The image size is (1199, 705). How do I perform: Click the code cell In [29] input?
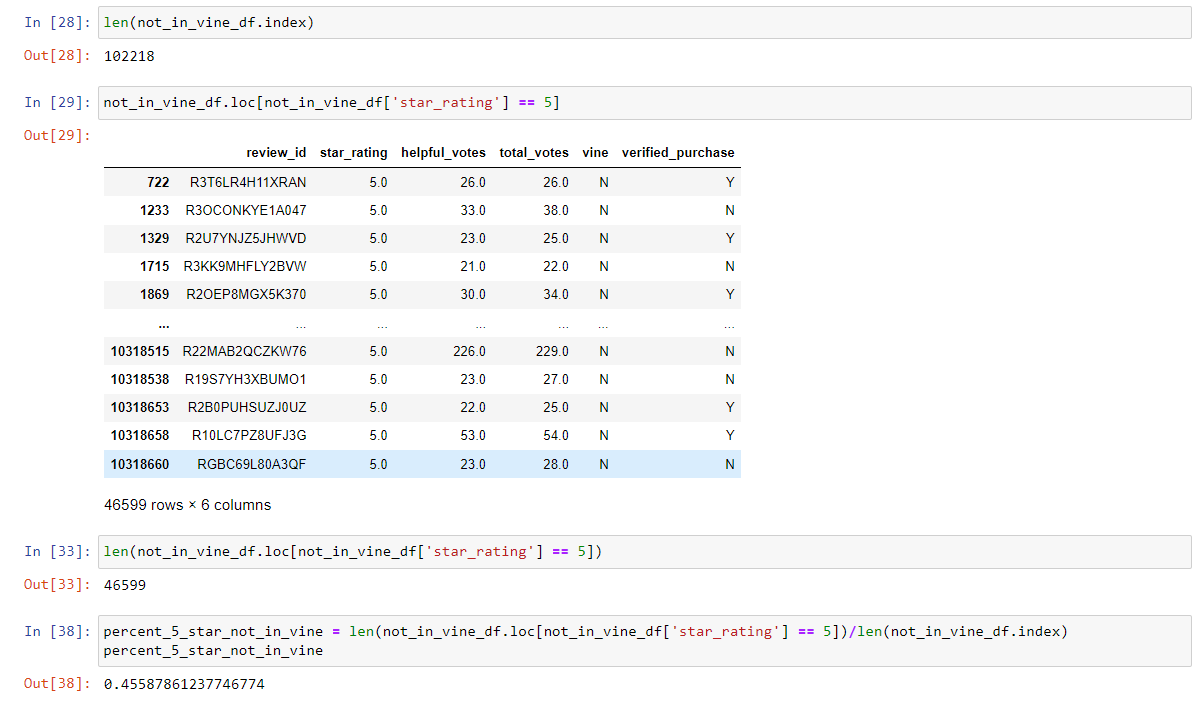click(x=644, y=102)
